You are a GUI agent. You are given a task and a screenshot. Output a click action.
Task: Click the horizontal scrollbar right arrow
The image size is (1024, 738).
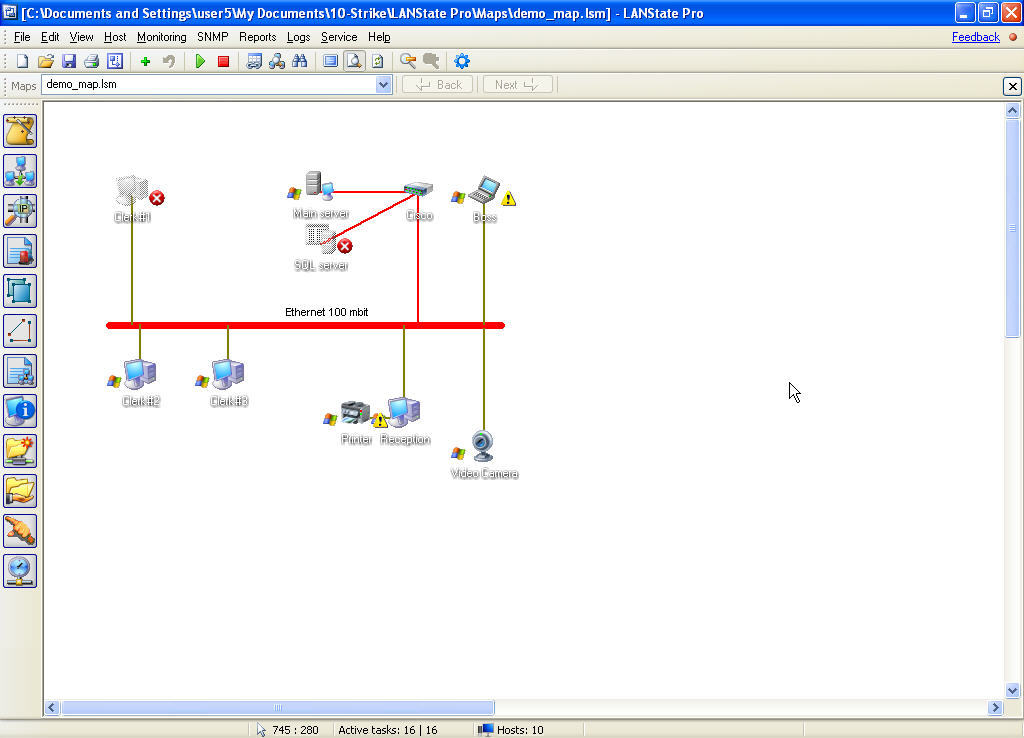(x=995, y=707)
